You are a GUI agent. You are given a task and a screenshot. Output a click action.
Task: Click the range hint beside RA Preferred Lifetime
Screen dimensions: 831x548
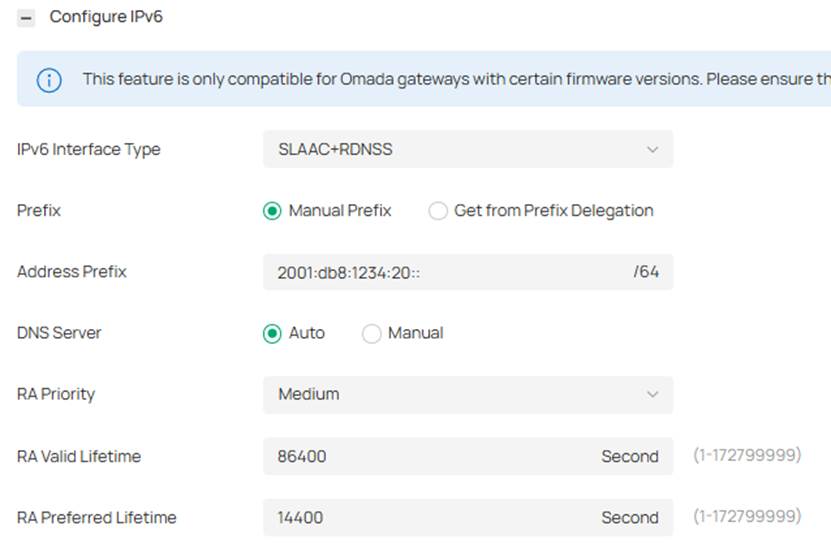(x=747, y=517)
